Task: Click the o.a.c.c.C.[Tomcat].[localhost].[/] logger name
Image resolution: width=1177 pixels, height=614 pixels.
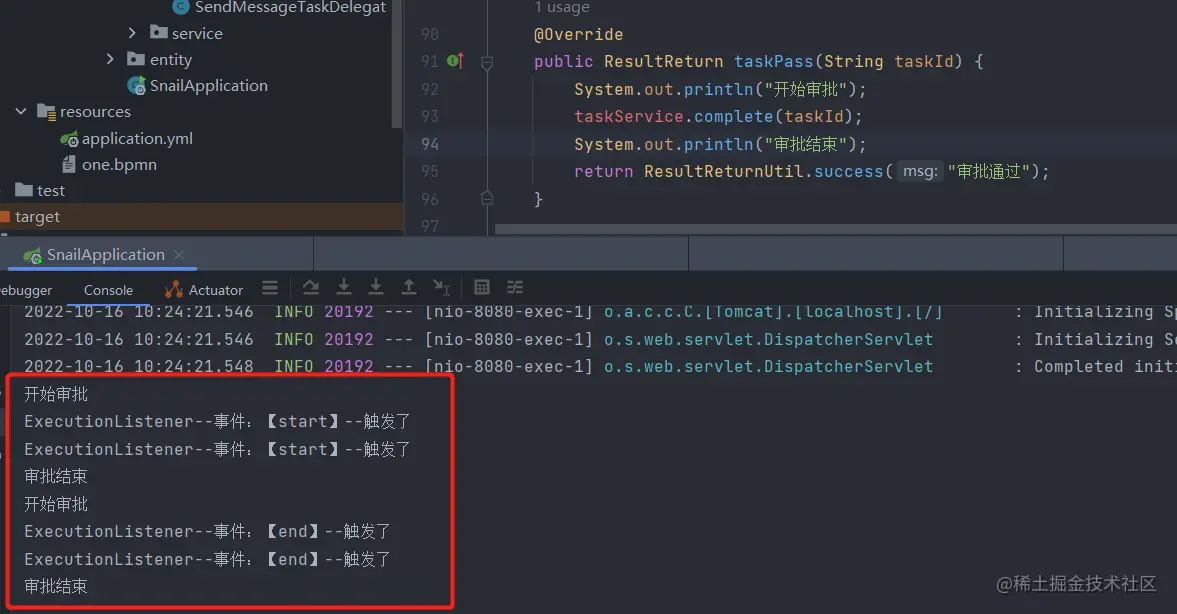Action: [773, 312]
